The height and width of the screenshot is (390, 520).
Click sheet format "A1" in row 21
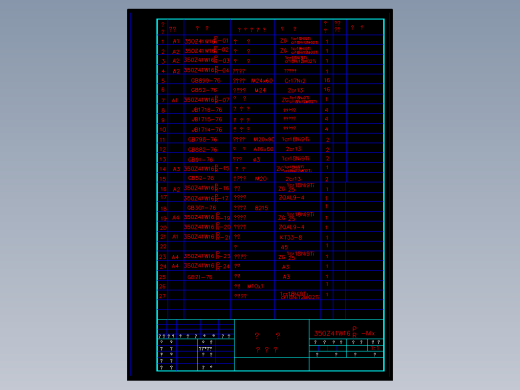[175, 237]
